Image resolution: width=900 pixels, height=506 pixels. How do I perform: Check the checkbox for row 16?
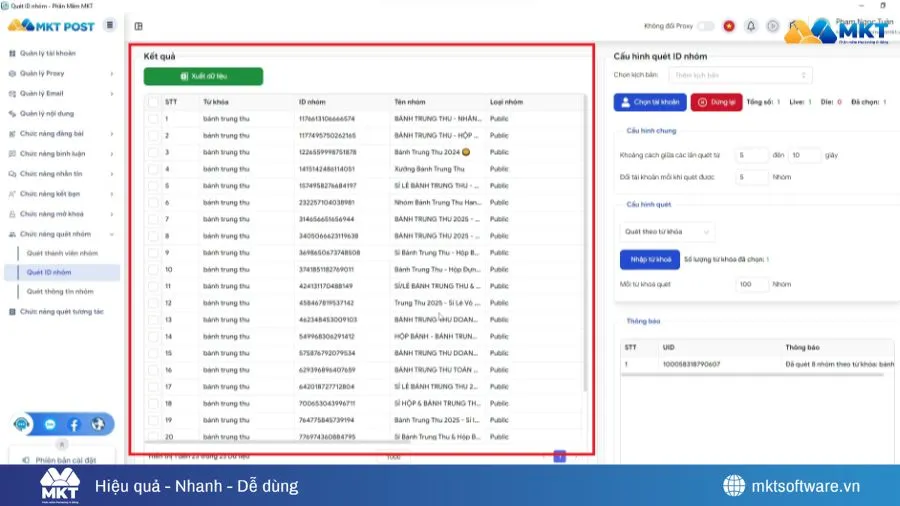pyautogui.click(x=153, y=370)
